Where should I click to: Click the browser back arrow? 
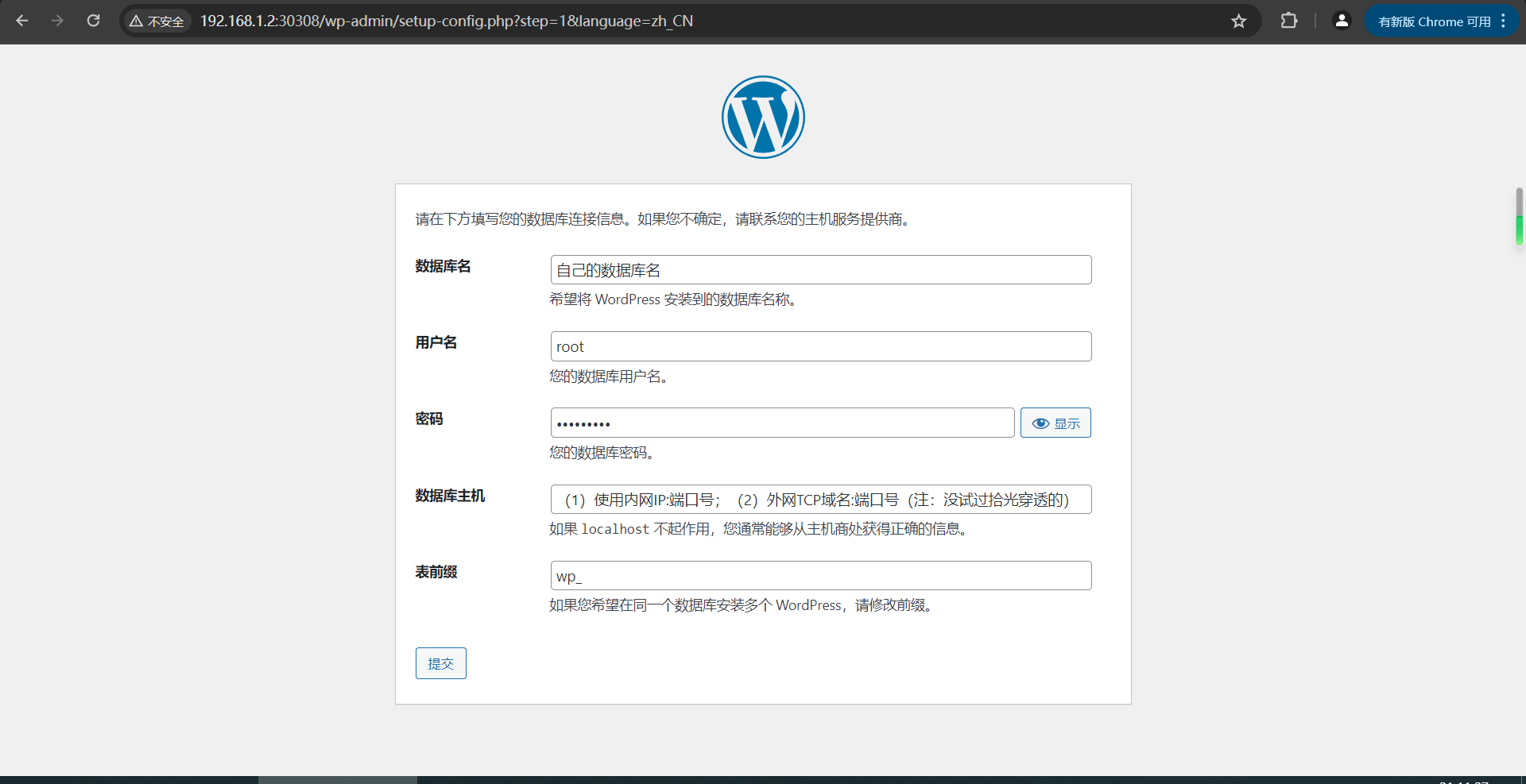click(22, 21)
